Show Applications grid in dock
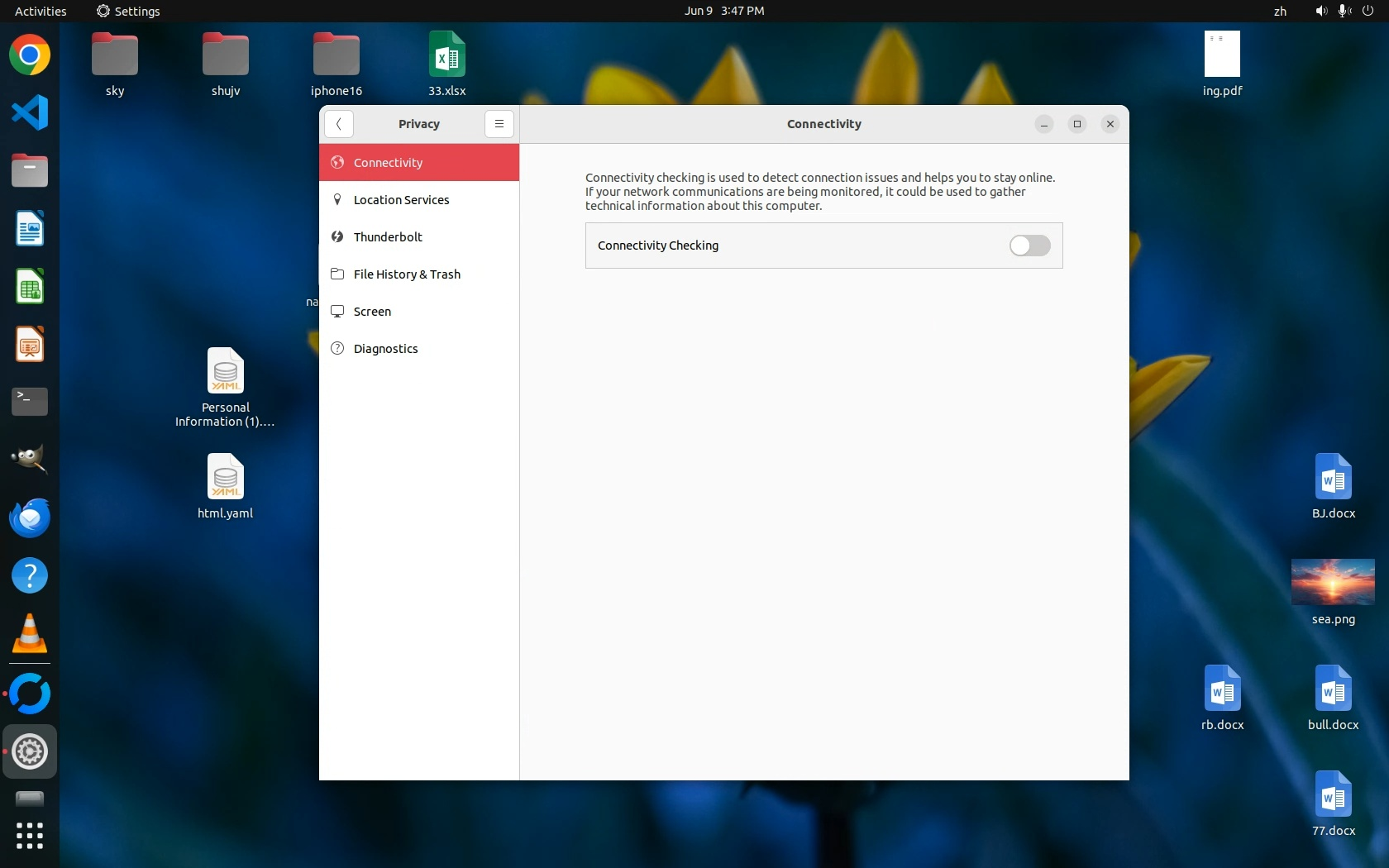Viewport: 1389px width, 868px height. point(30,836)
